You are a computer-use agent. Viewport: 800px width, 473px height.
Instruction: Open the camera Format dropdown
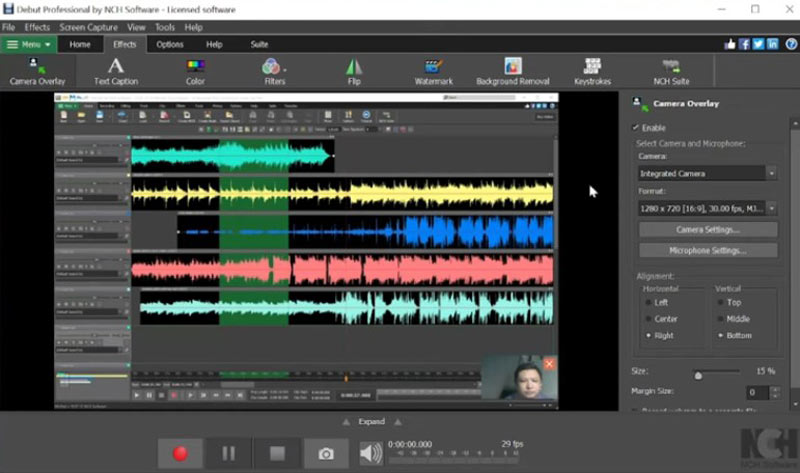pos(707,208)
